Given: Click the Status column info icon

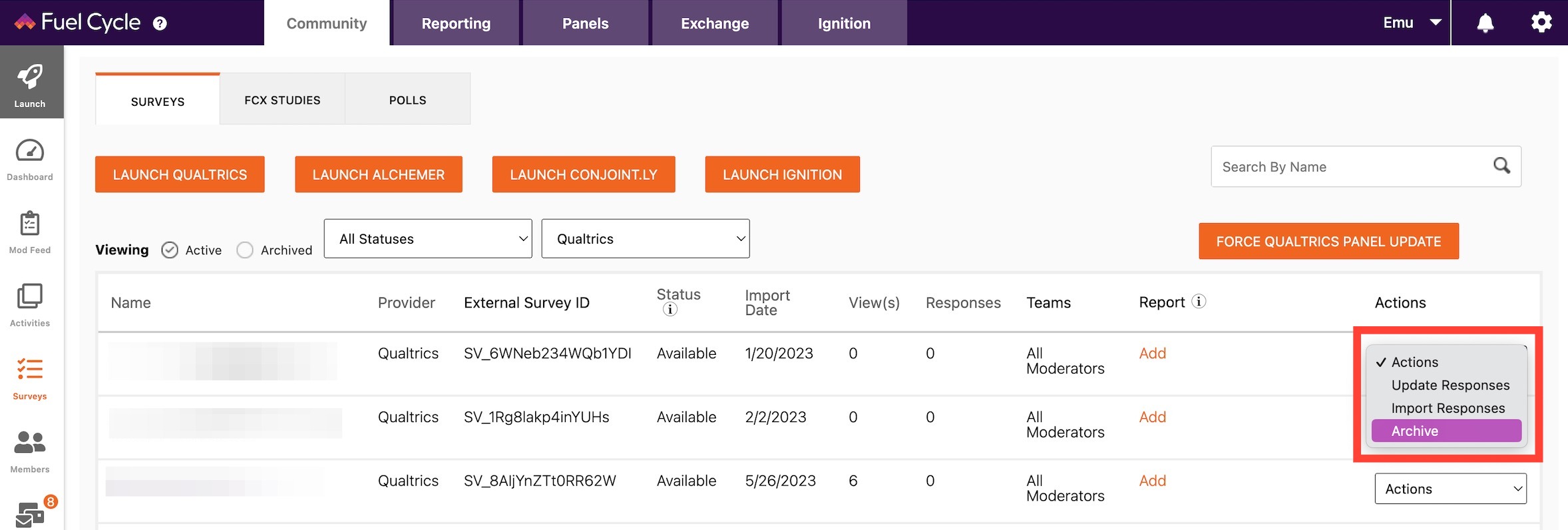Looking at the screenshot, I should [x=670, y=310].
